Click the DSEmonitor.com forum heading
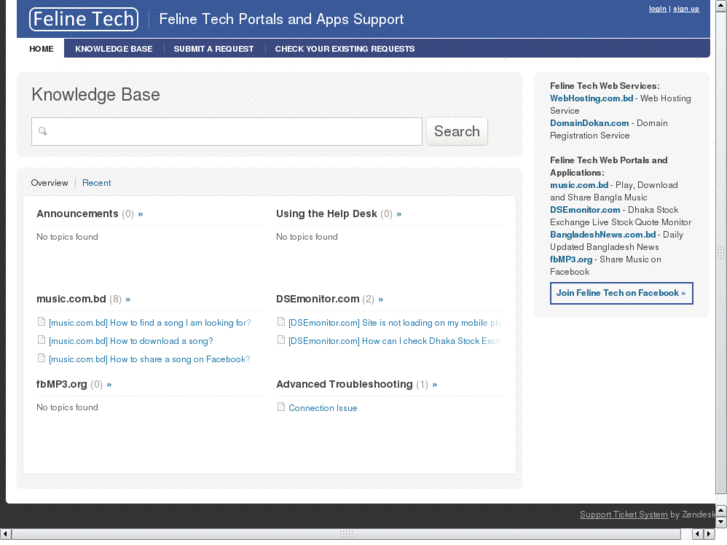Screen dimensions: 727x545 [x=318, y=299]
